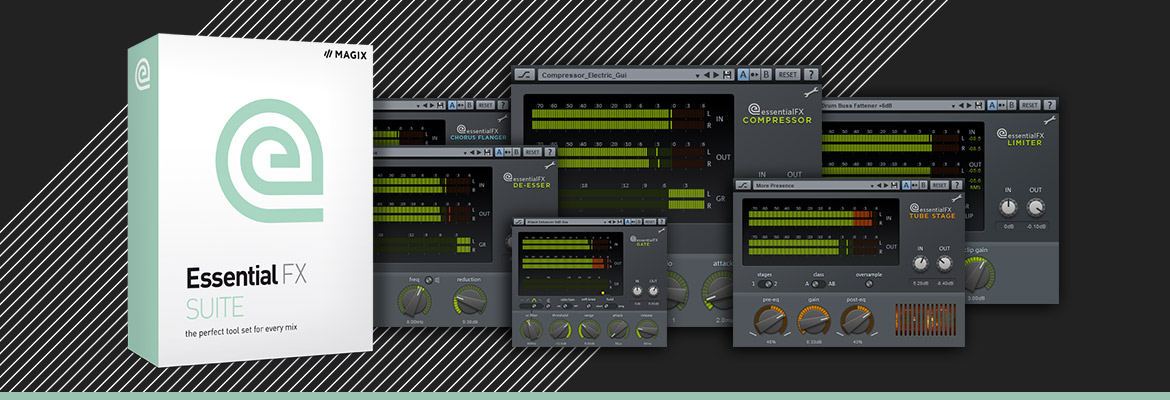Click preset dropdown arrow in Limiter
Image resolution: width=1170 pixels, height=400 pixels.
pos(954,106)
